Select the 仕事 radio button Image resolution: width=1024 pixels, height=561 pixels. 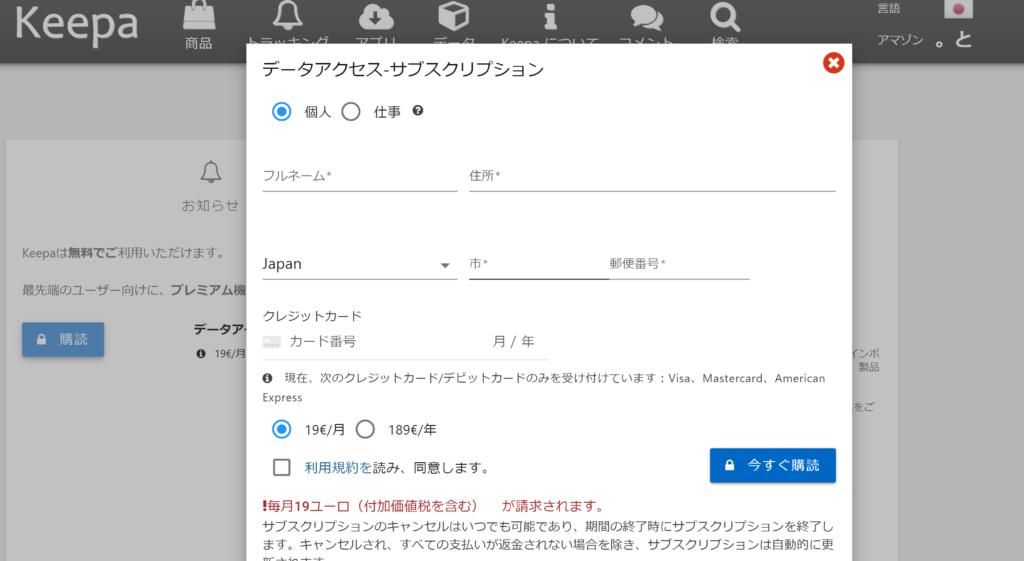[351, 112]
